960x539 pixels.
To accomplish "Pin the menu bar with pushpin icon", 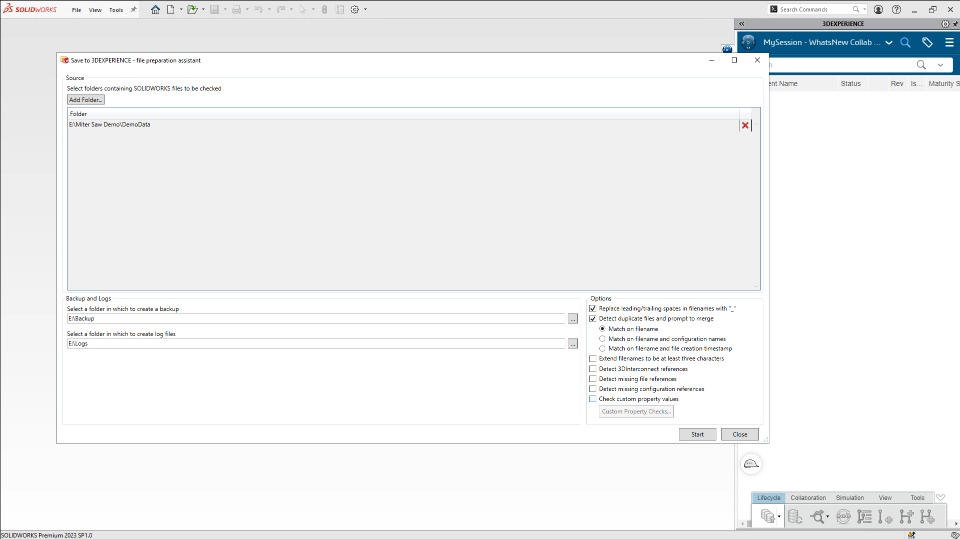I will click(x=133, y=10).
